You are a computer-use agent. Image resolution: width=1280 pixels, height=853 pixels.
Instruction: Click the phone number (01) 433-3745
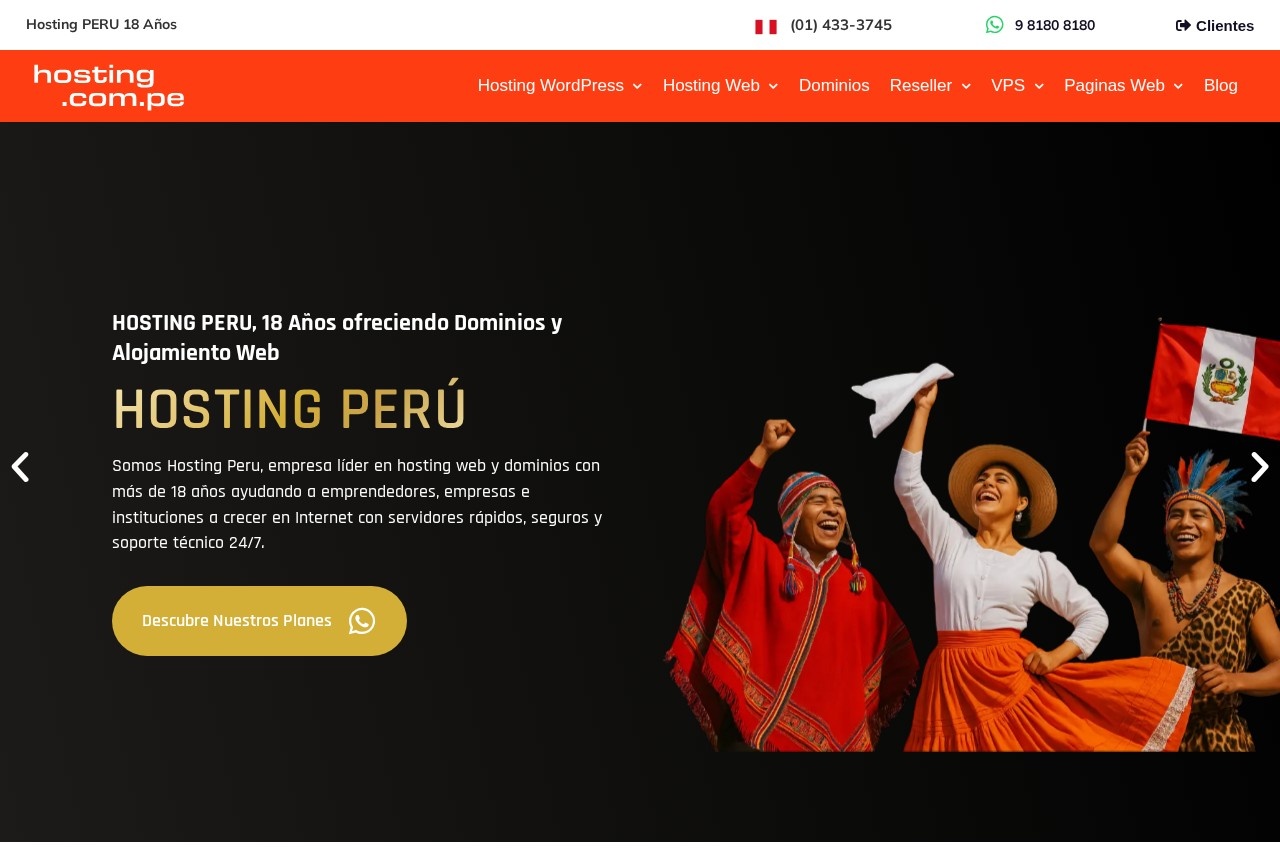pyautogui.click(x=841, y=25)
